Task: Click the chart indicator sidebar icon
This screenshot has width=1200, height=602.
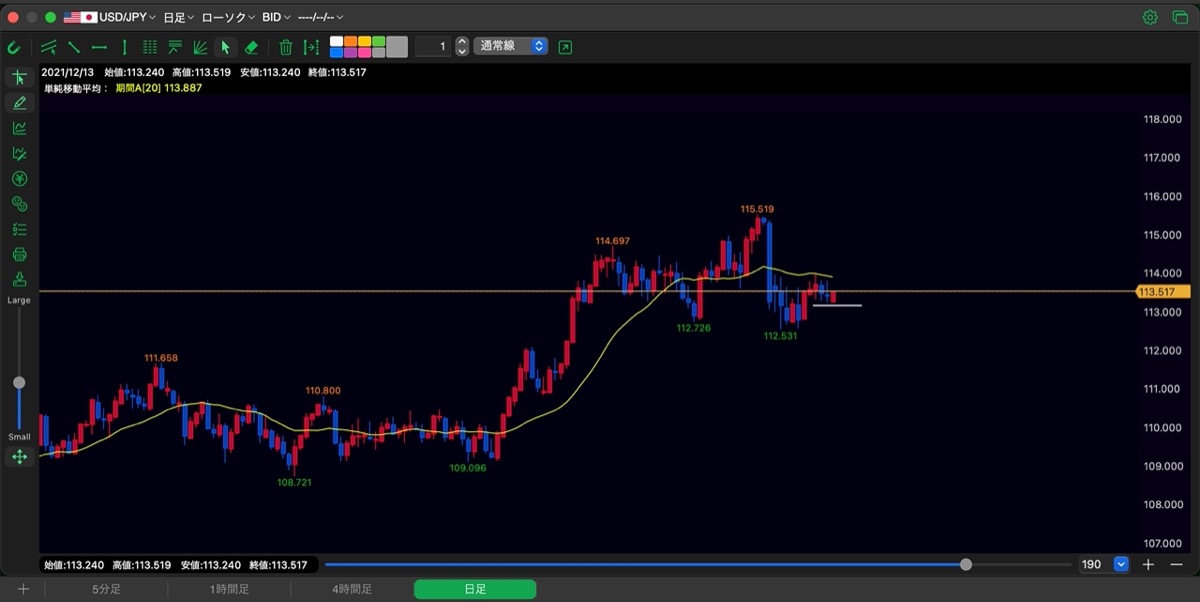Action: (x=19, y=128)
